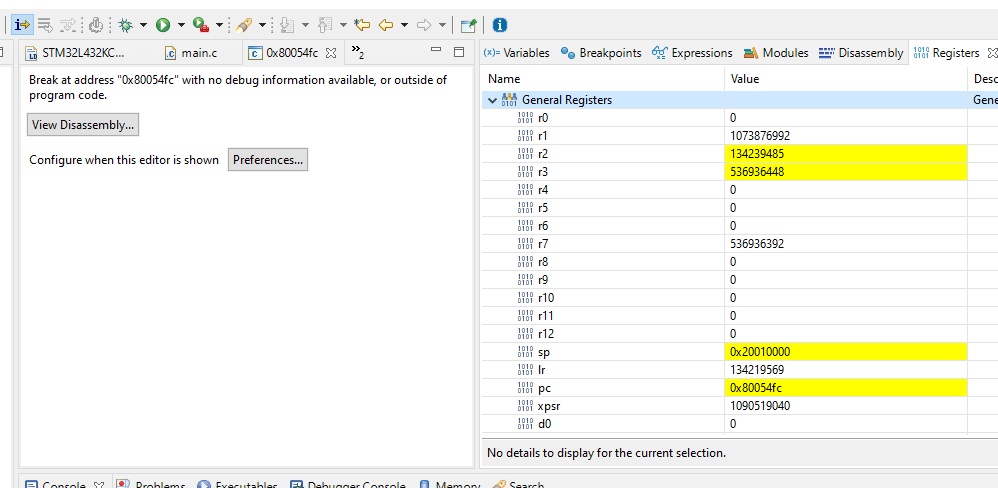Screen dimensions: 998x488
Task: Click the Next Annotation icon
Action: click(287, 25)
